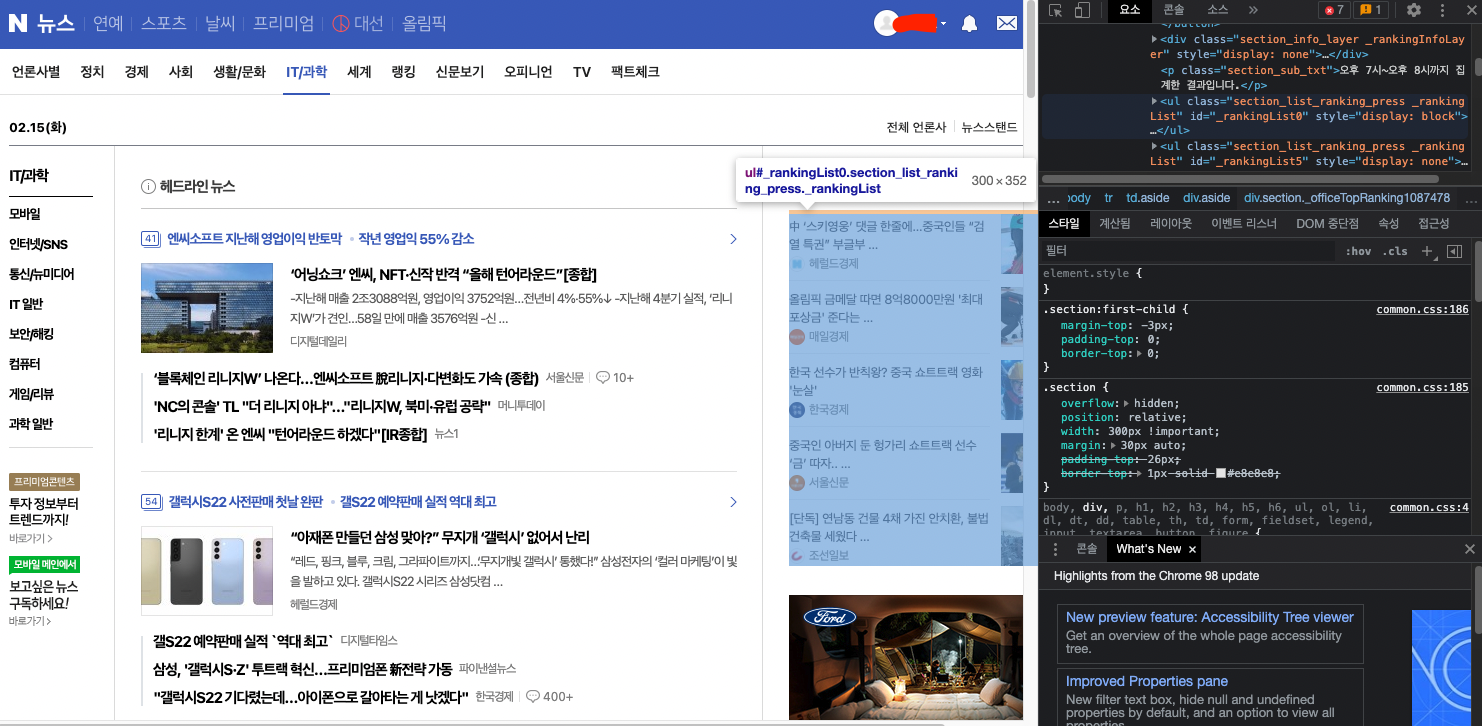
Task: Click the #e8e8e8 color swatch
Action: 1221,472
